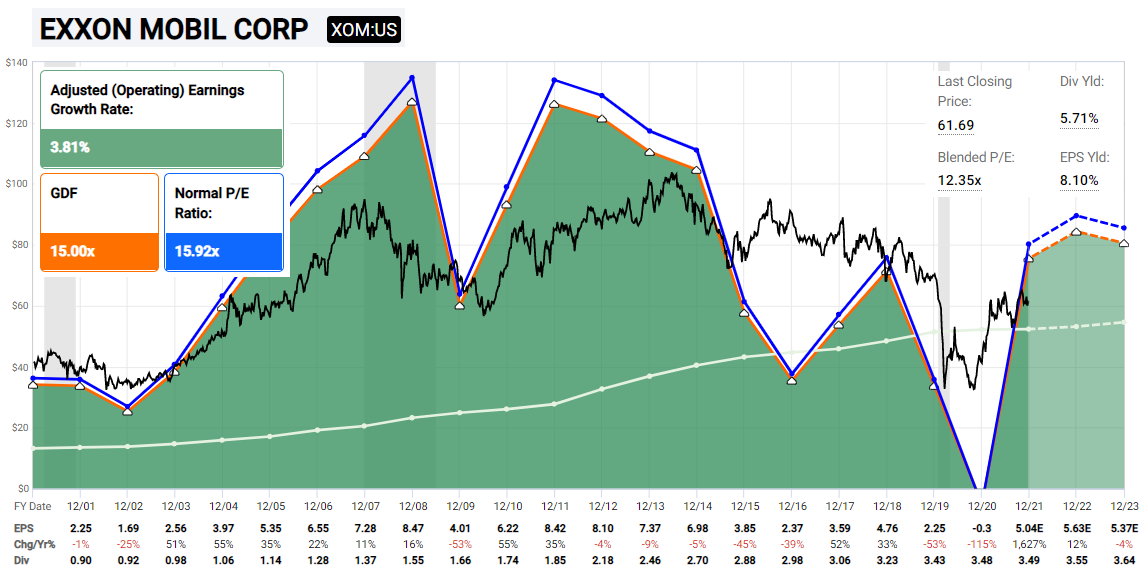Click the blue Normal P/E peak marker at 12/11
Viewport: 1143px width, 571px height.
point(555,79)
